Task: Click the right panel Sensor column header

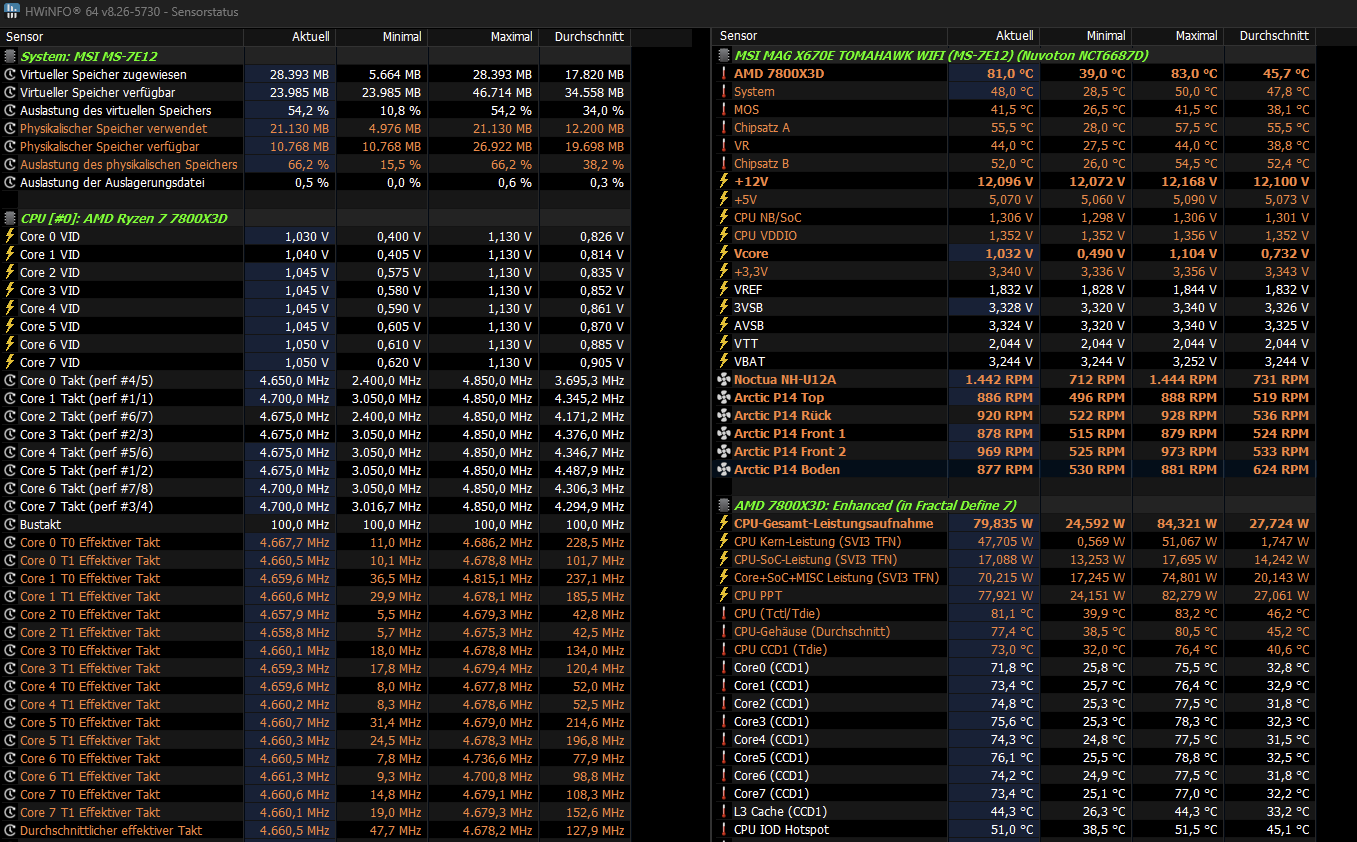Action: [x=830, y=36]
